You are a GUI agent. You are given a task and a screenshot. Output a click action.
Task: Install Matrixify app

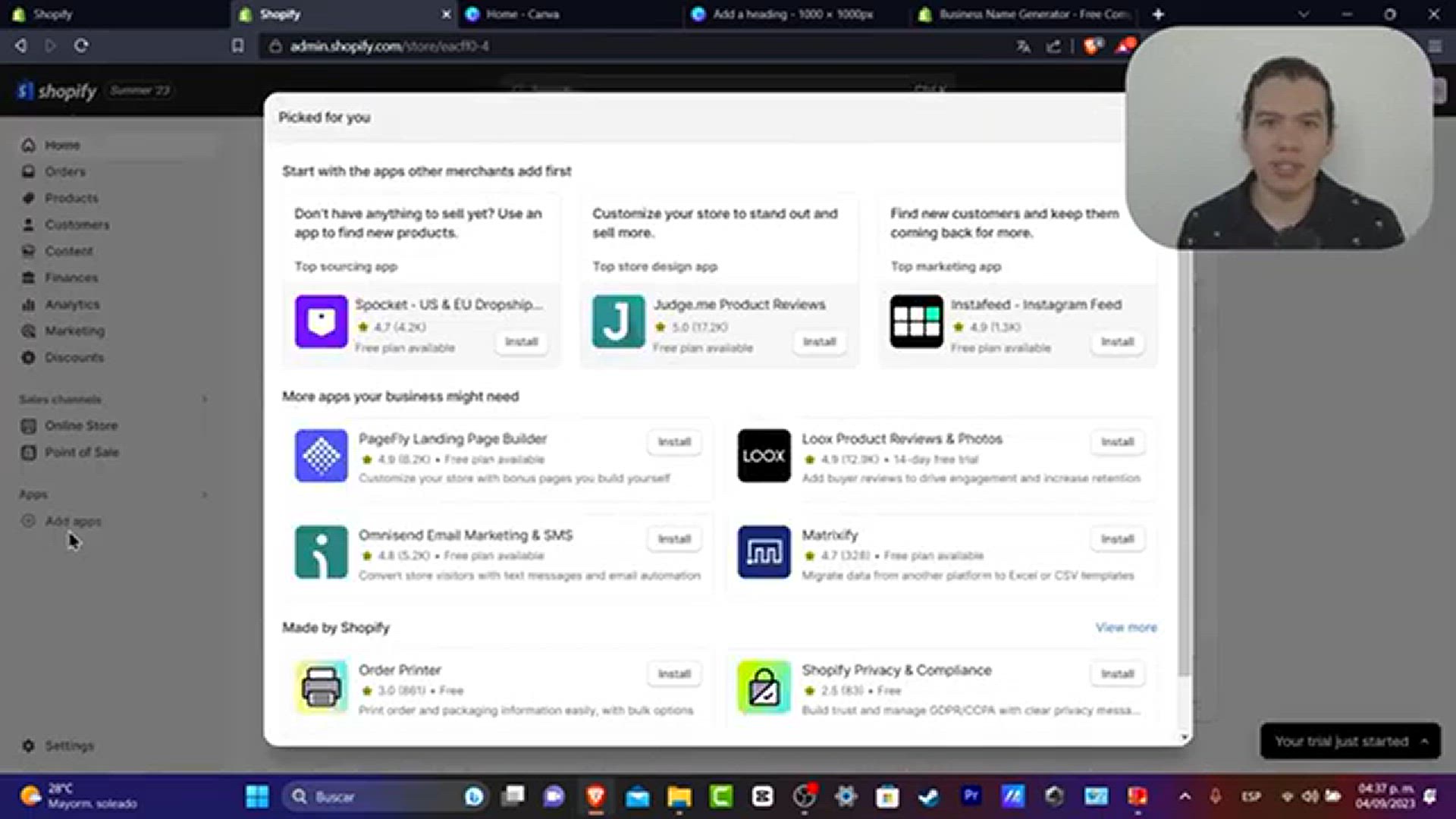pos(1117,539)
